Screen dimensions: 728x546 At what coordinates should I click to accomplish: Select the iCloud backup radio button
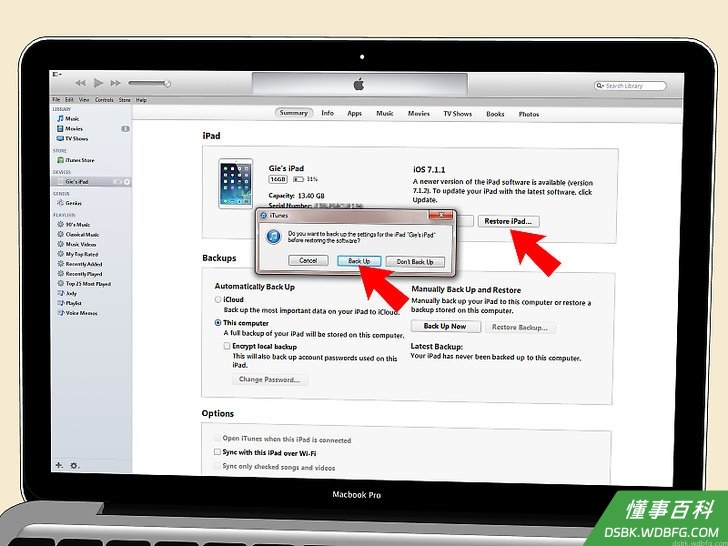218,300
